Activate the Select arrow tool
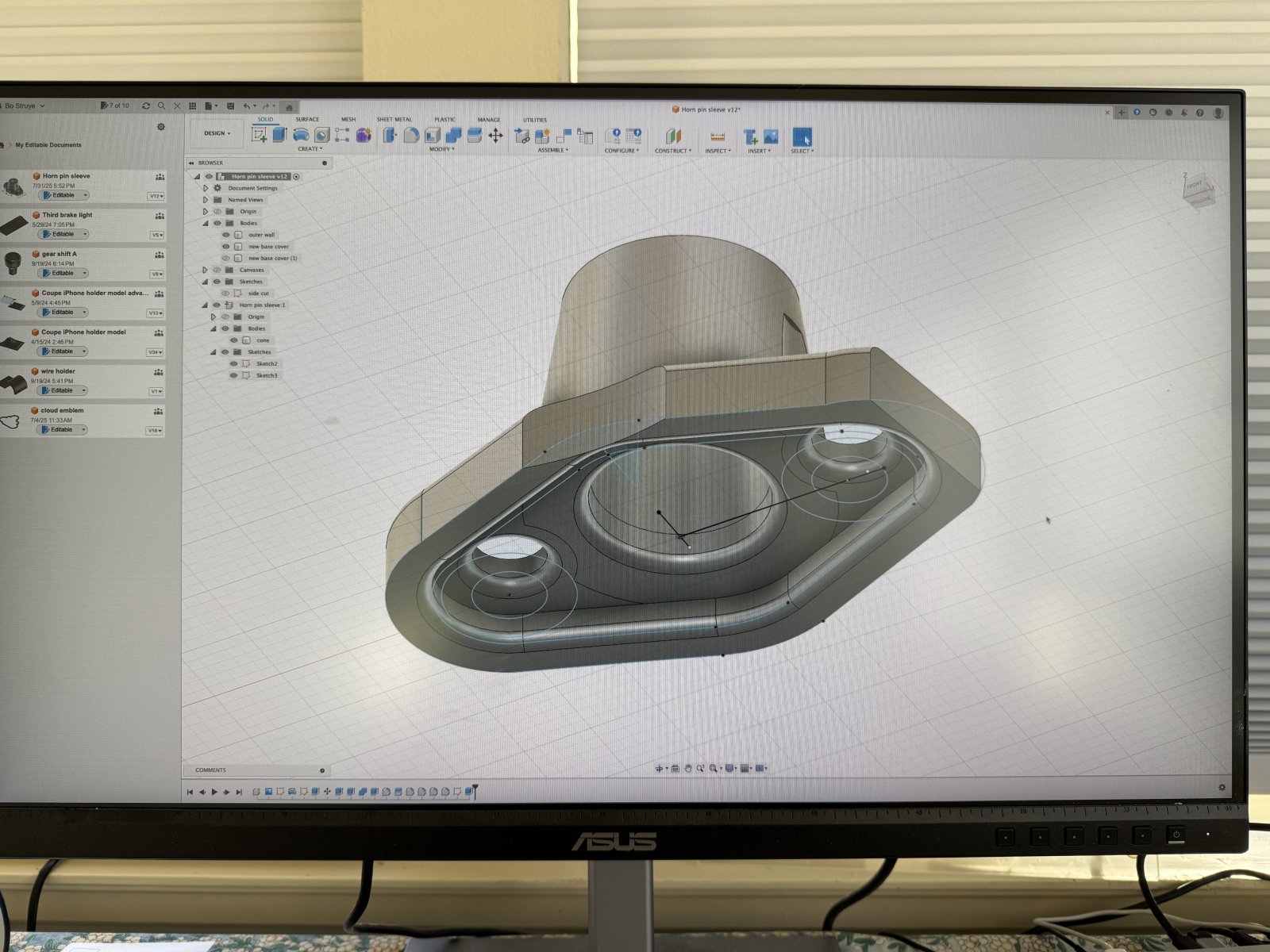 pos(802,136)
